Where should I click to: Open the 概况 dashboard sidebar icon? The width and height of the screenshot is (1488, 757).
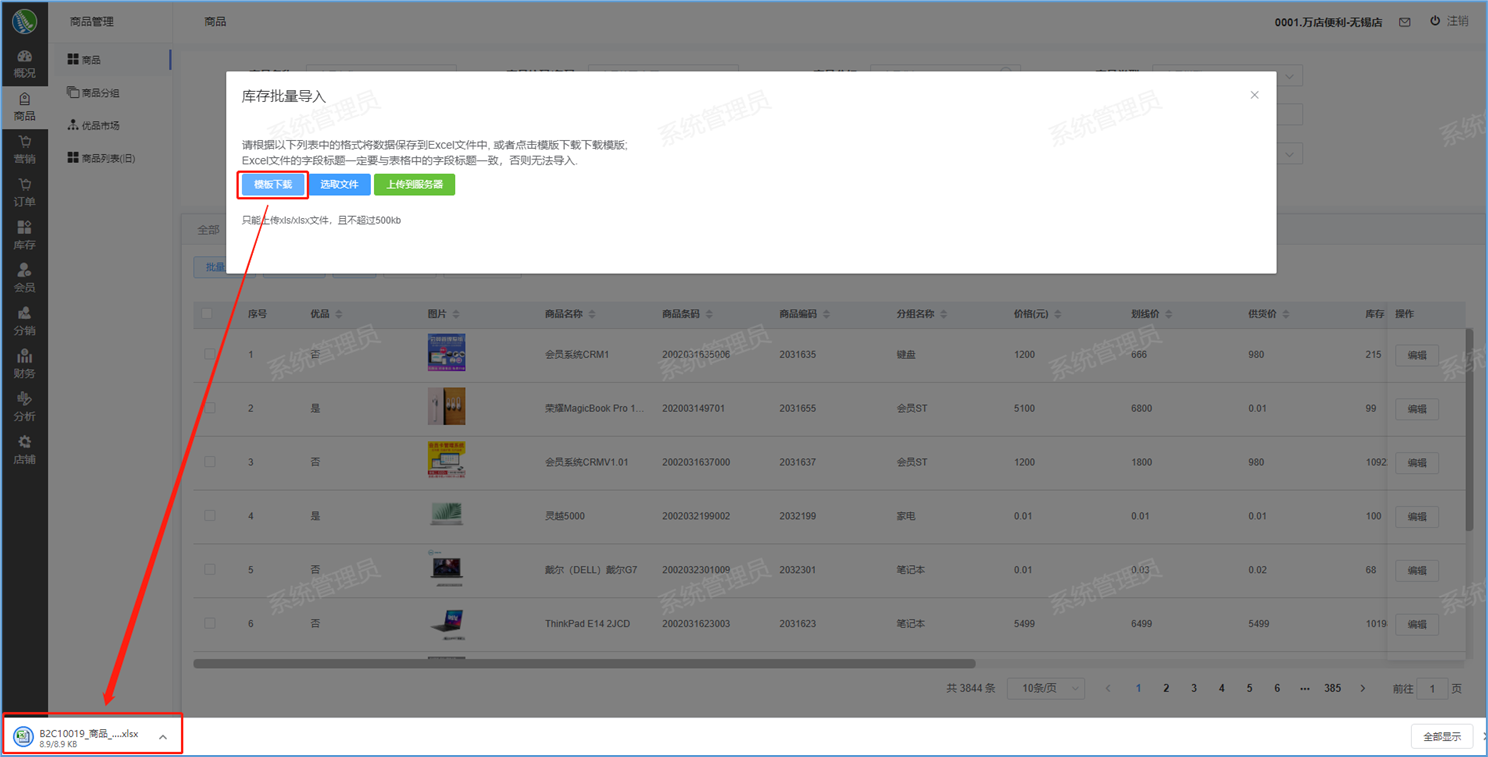[x=24, y=64]
